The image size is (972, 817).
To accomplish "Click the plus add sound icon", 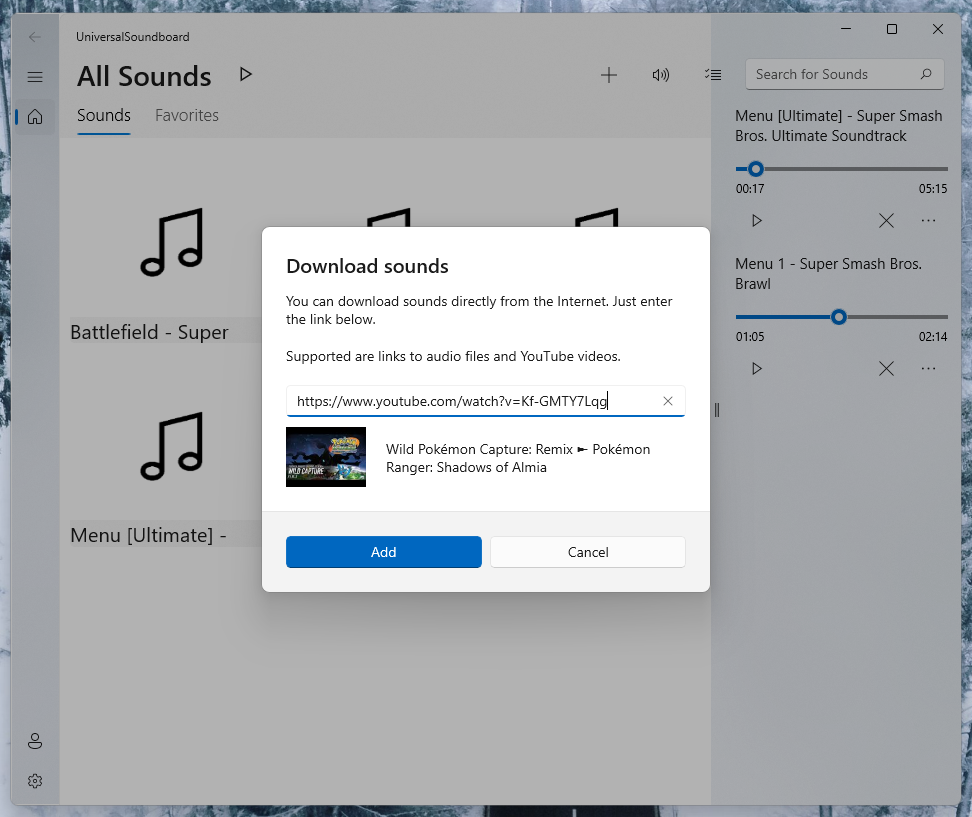I will pyautogui.click(x=609, y=75).
